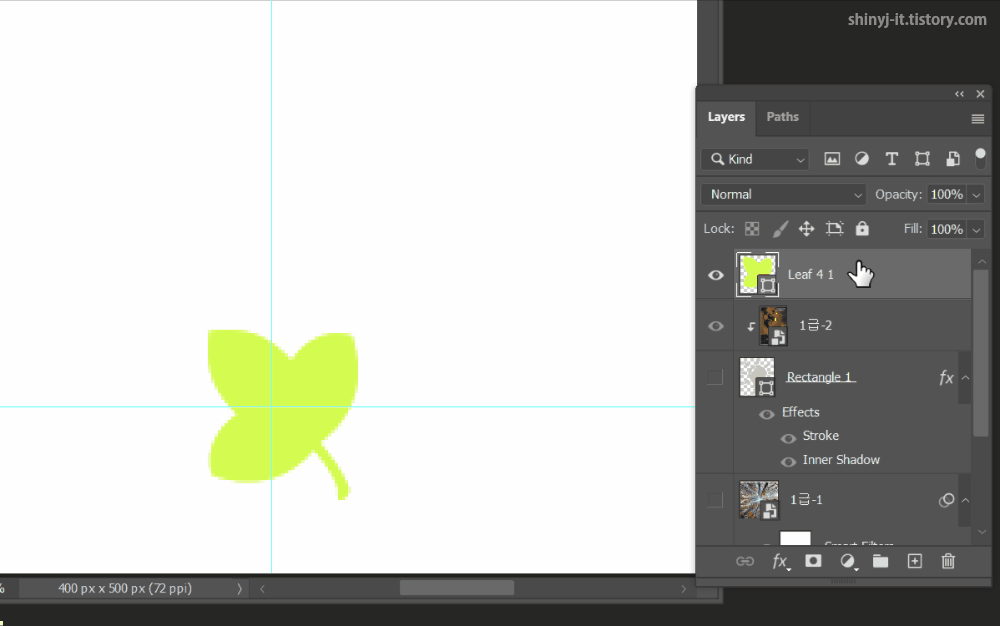This screenshot has width=1000, height=626.
Task: Click the Inner Shadow effect label
Action: [841, 460]
